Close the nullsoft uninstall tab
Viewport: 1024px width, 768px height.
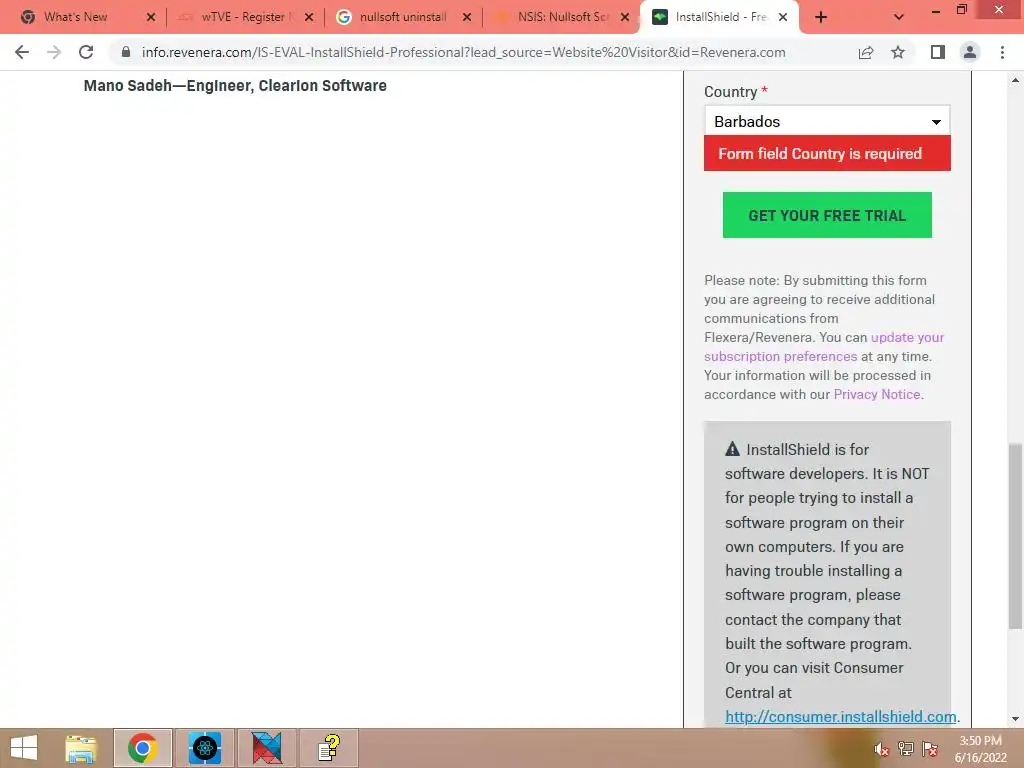click(467, 17)
